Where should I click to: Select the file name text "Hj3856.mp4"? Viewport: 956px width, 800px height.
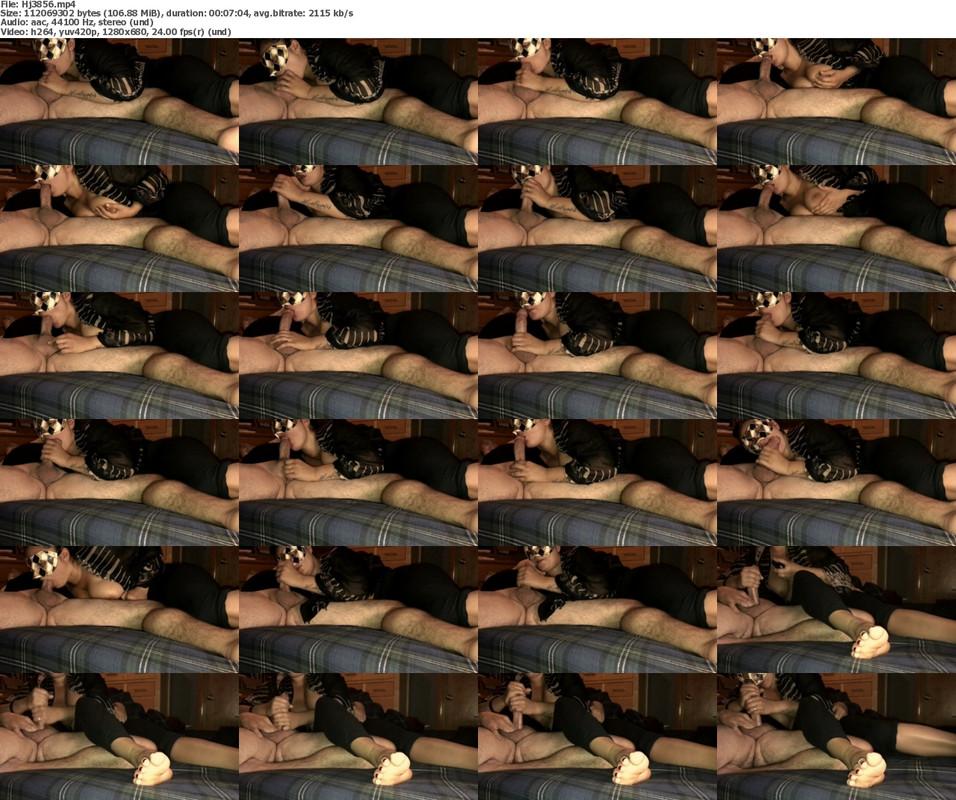click(47, 4)
